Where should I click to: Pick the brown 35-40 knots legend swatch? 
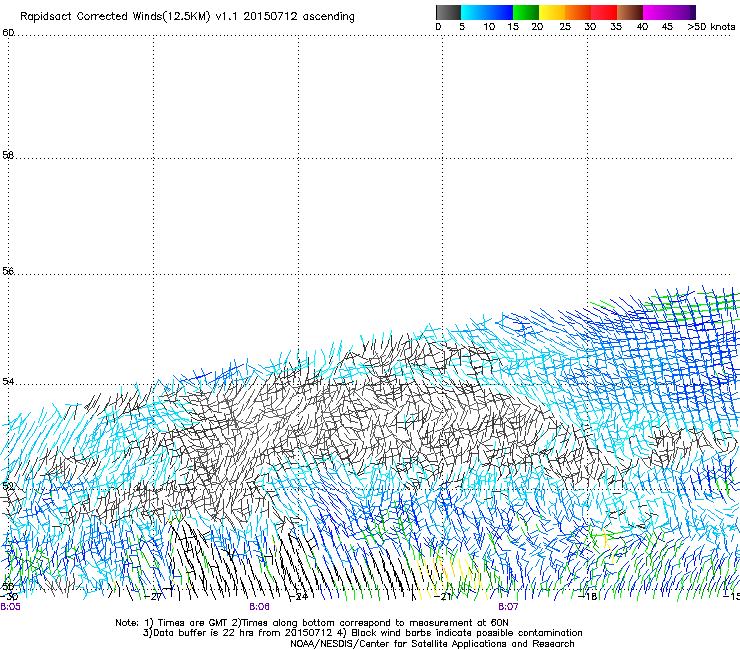(630, 12)
